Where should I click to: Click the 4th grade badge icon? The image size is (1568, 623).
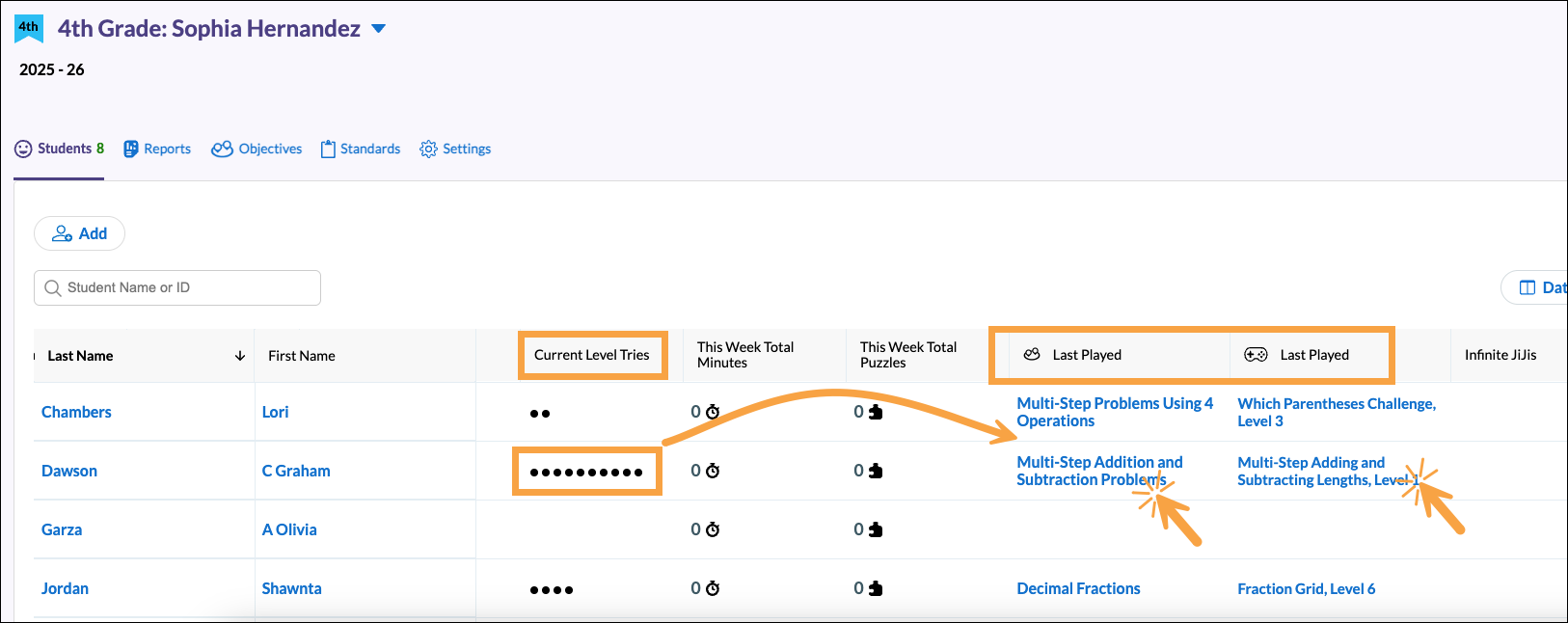[29, 28]
